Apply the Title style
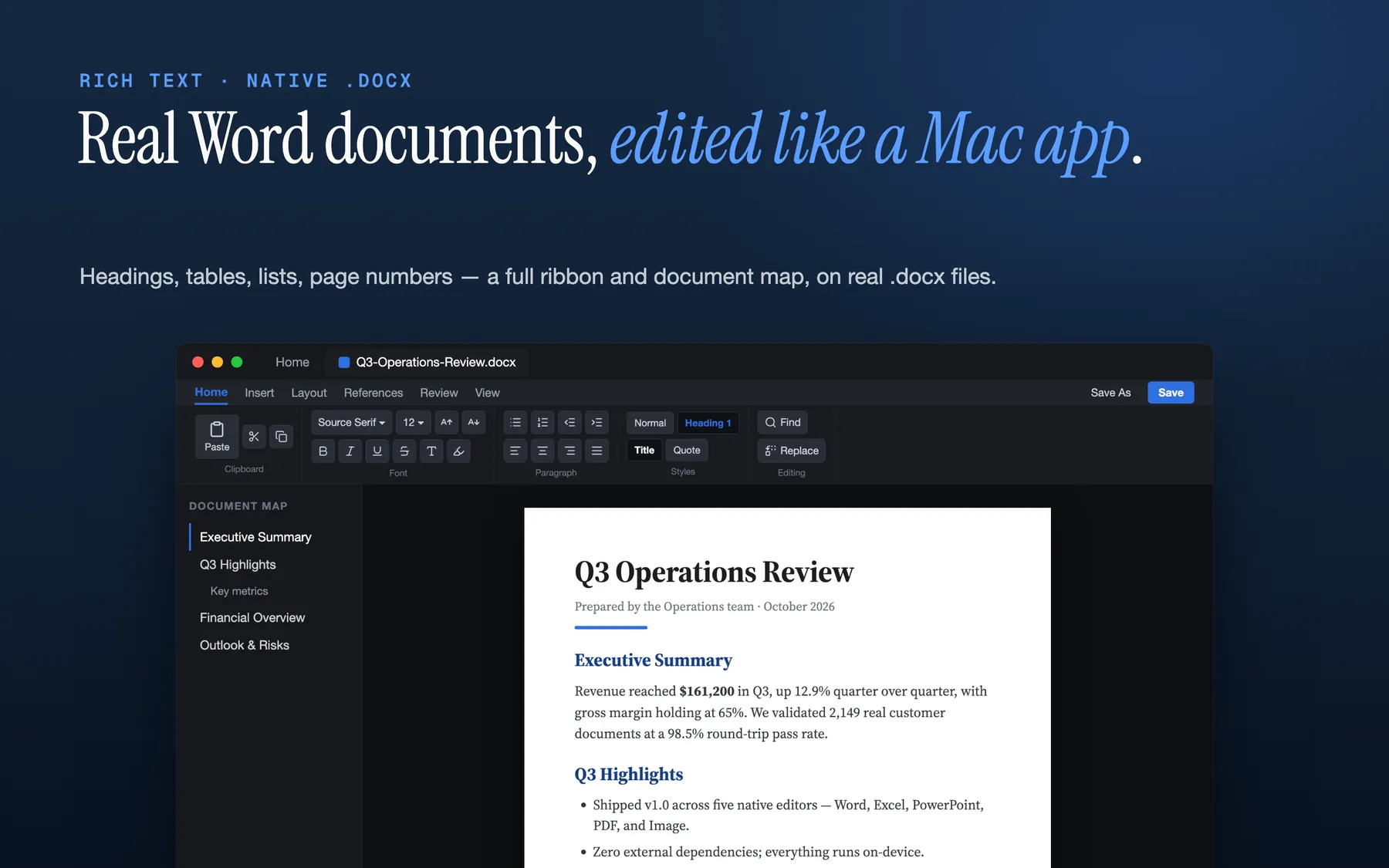 [644, 450]
